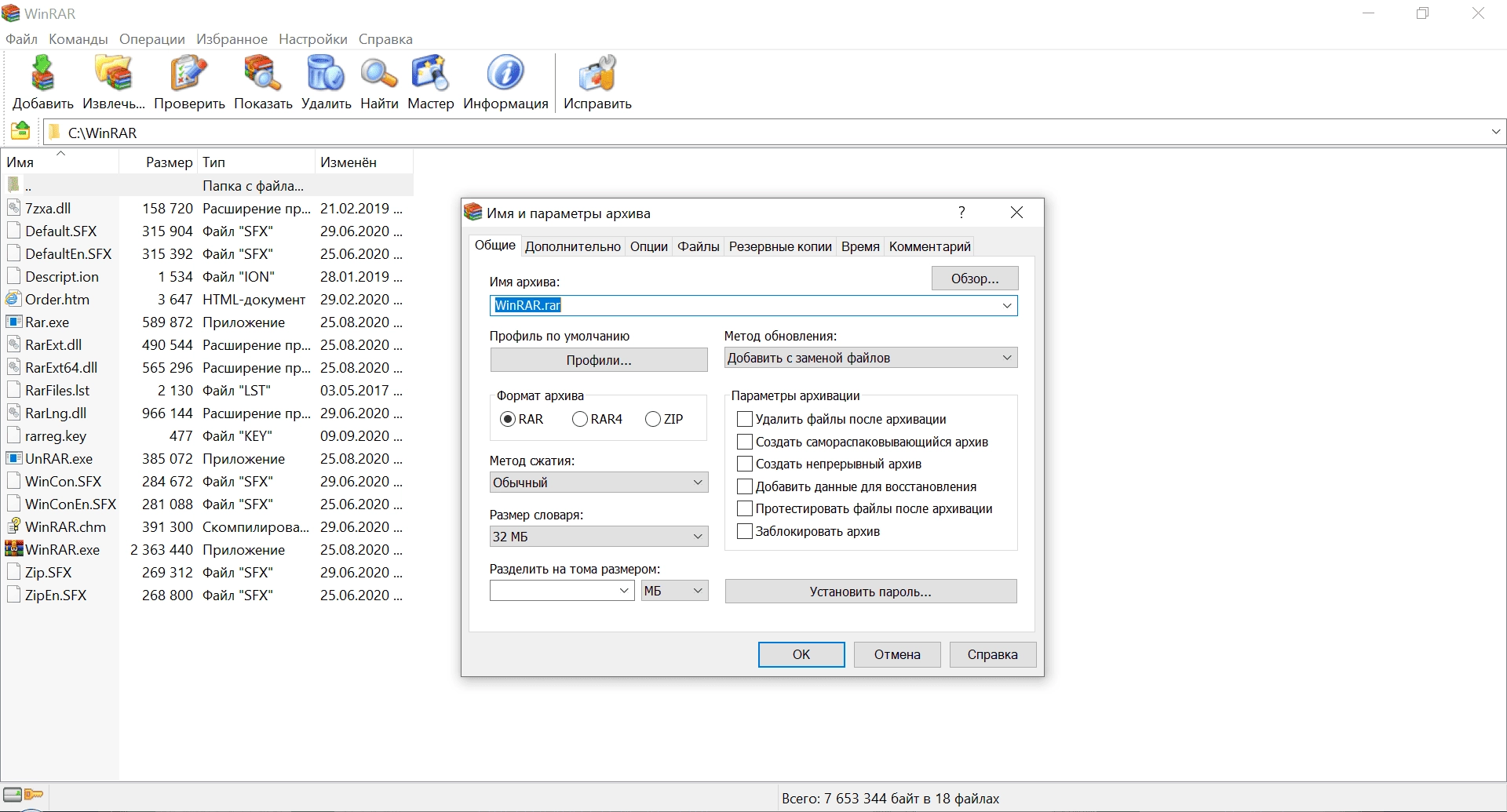Viewport: 1507px width, 812px height.
Task: Switch to the Время tab
Action: [x=860, y=246]
